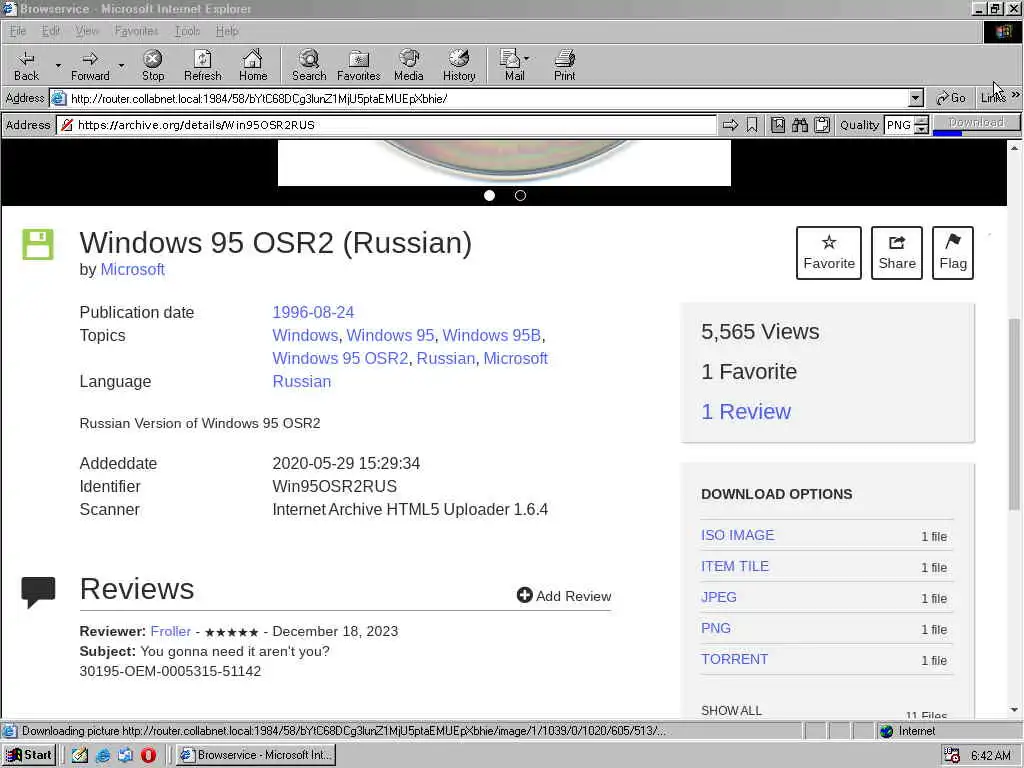
Task: Open the Back history dropdown arrow
Action: [57, 65]
